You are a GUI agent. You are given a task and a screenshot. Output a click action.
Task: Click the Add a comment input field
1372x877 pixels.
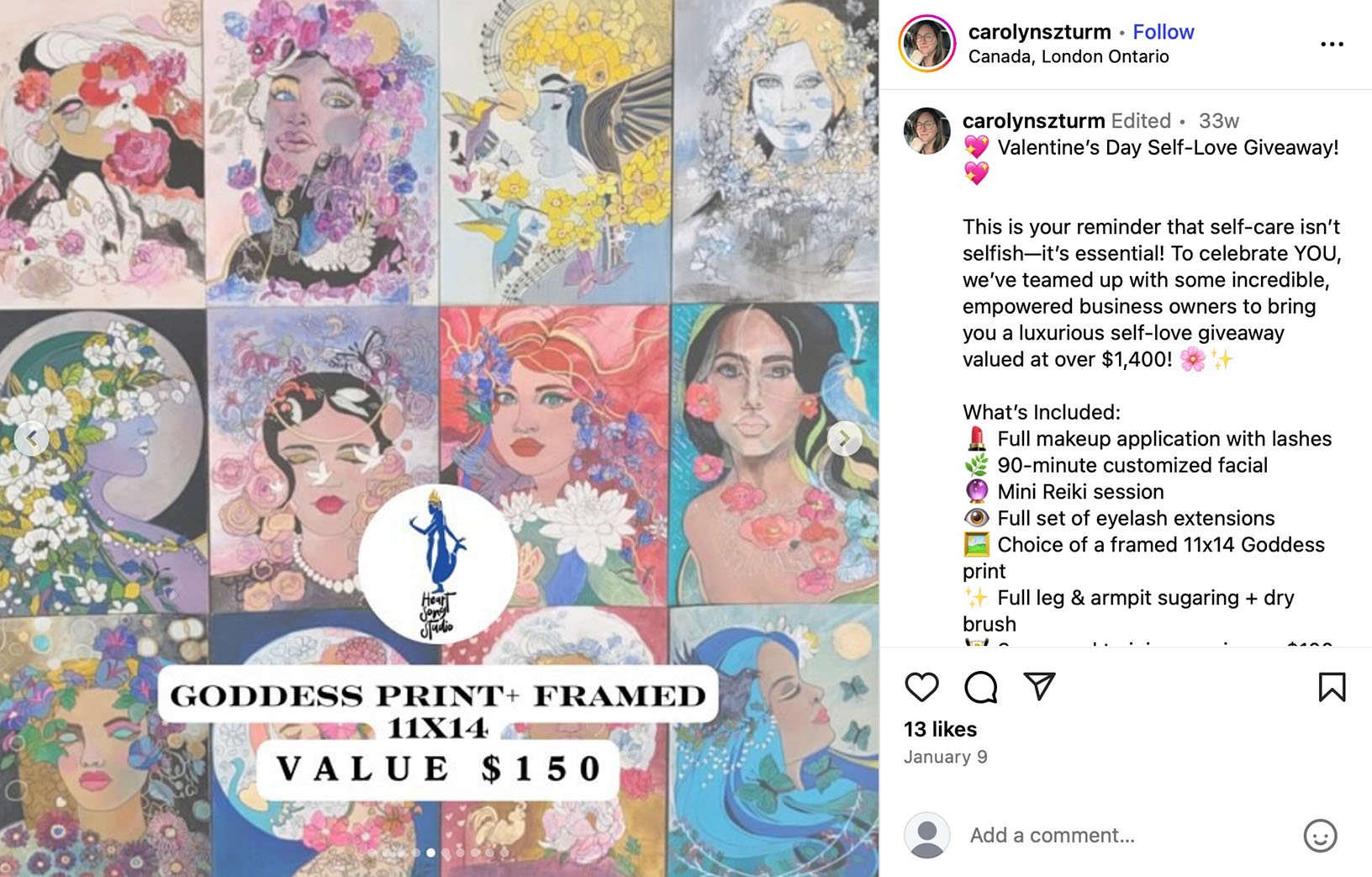[x=1051, y=835]
